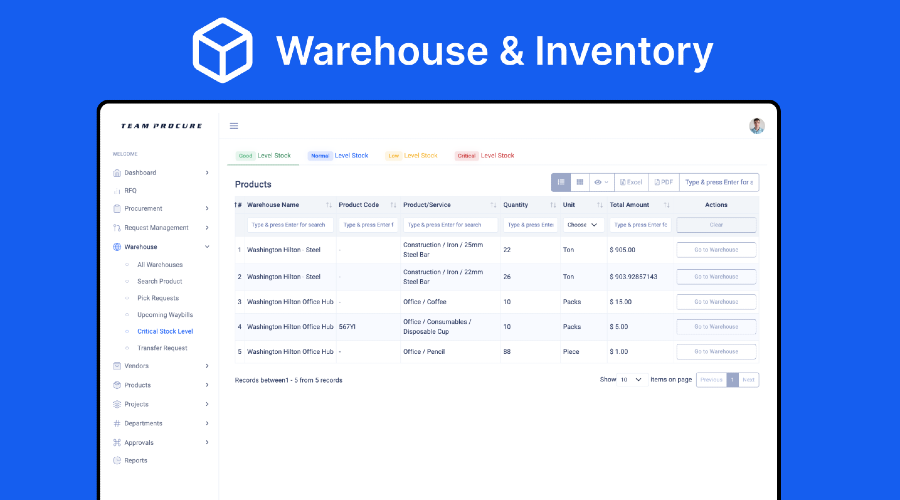Select Critical Level Stock tab
The width and height of the screenshot is (900, 500).
click(x=484, y=156)
